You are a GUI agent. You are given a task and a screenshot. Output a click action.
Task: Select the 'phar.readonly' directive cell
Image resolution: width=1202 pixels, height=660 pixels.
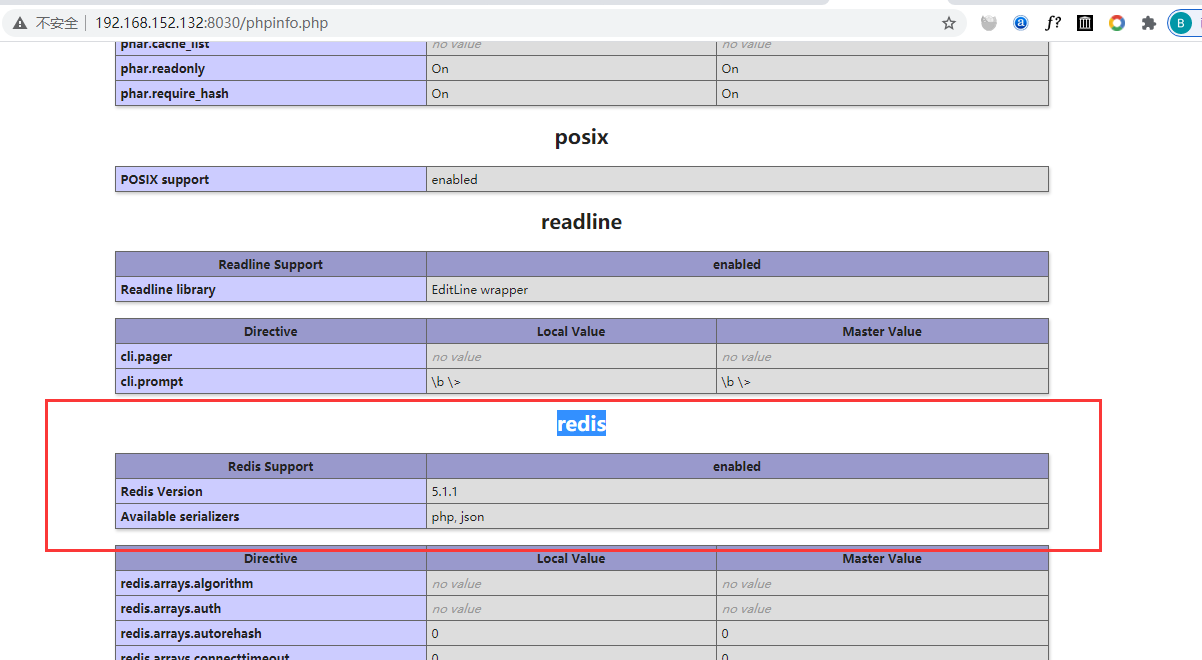[x=271, y=68]
